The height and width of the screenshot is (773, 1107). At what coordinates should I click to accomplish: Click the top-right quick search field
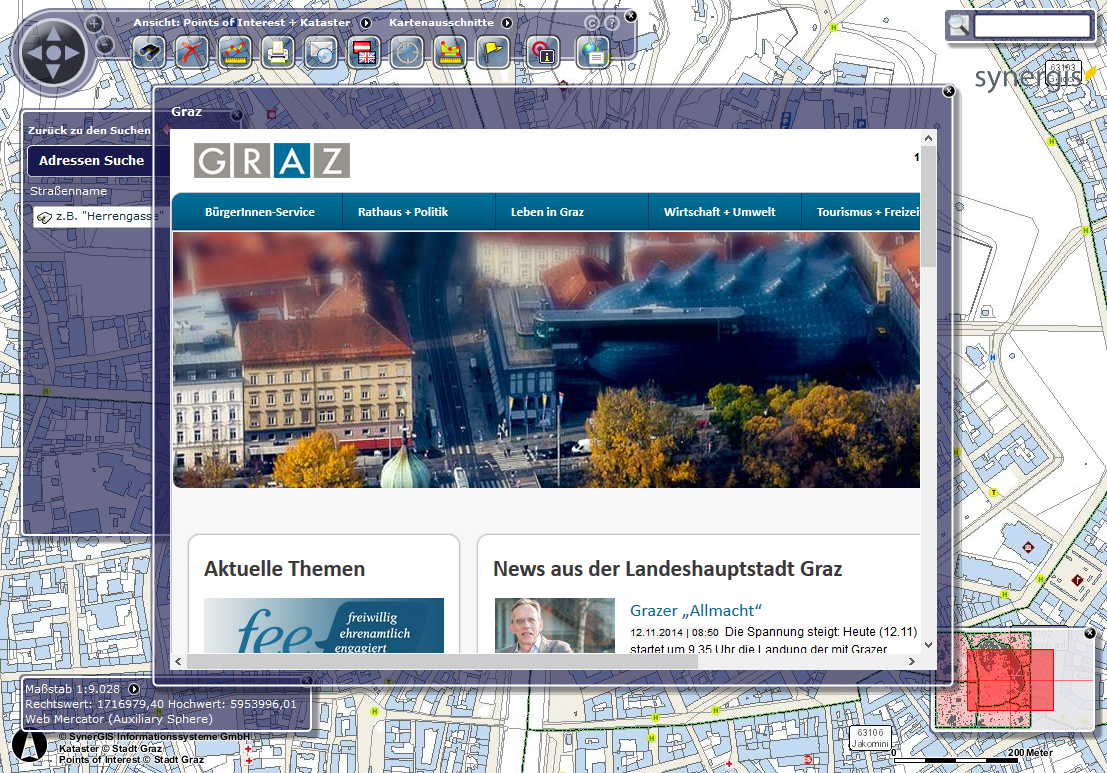tap(1032, 26)
